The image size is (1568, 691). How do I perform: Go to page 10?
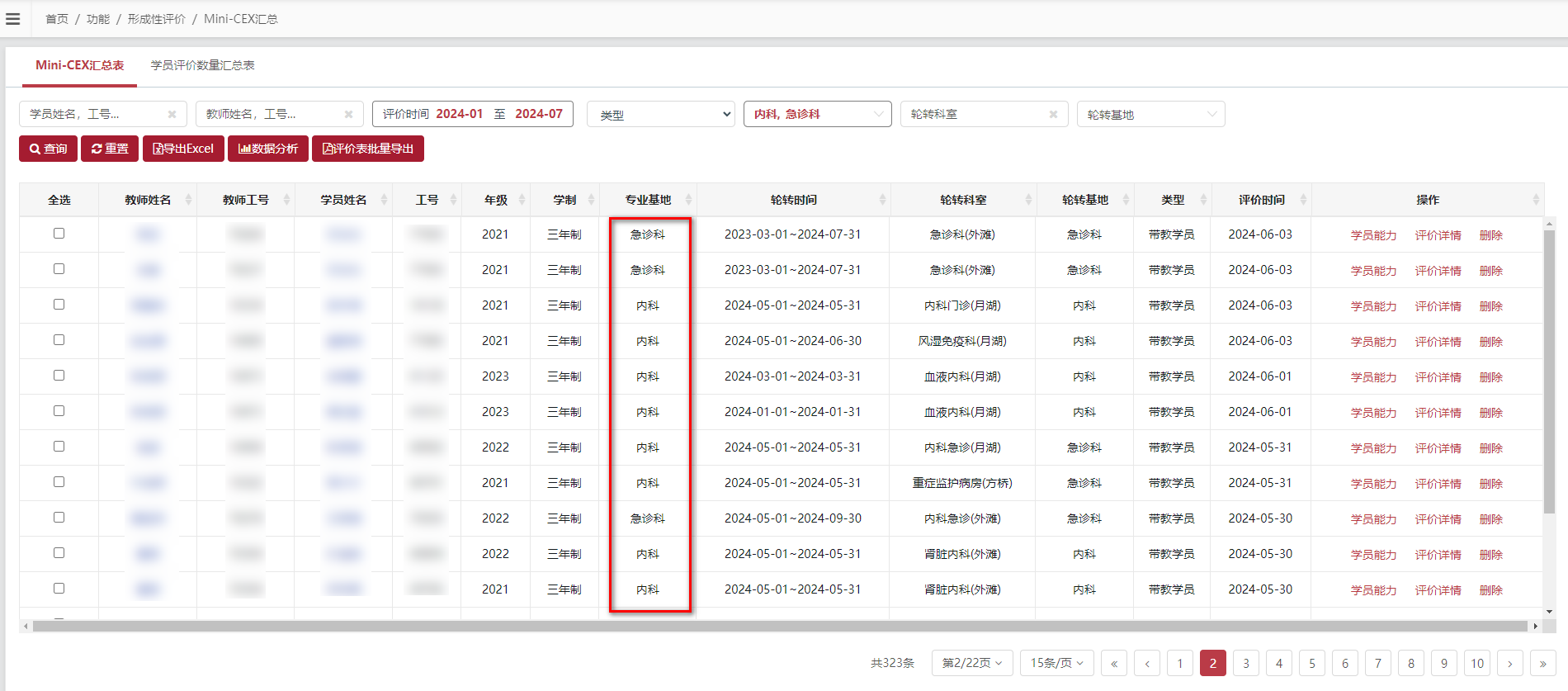[x=1477, y=663]
